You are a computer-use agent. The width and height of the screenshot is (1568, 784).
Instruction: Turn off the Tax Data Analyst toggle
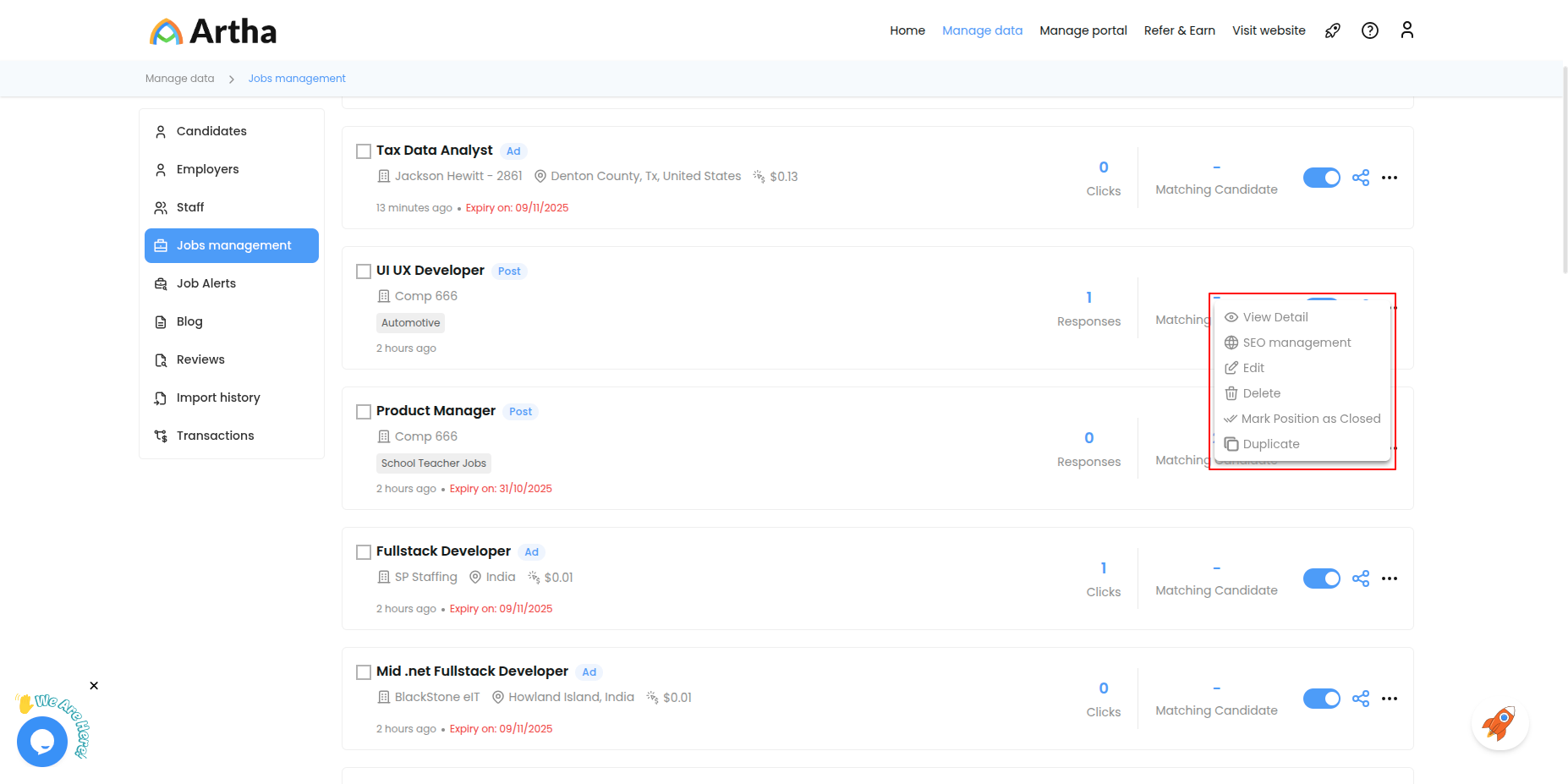coord(1321,178)
